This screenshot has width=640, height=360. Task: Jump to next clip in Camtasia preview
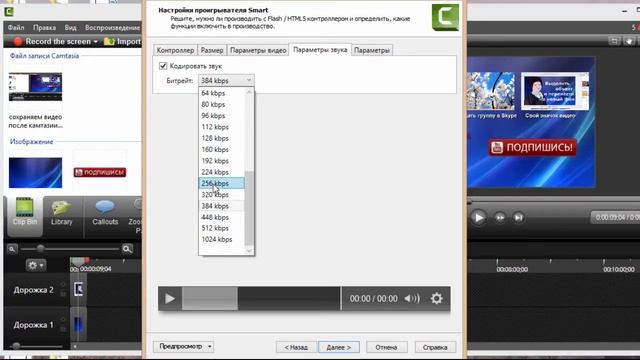(x=518, y=218)
